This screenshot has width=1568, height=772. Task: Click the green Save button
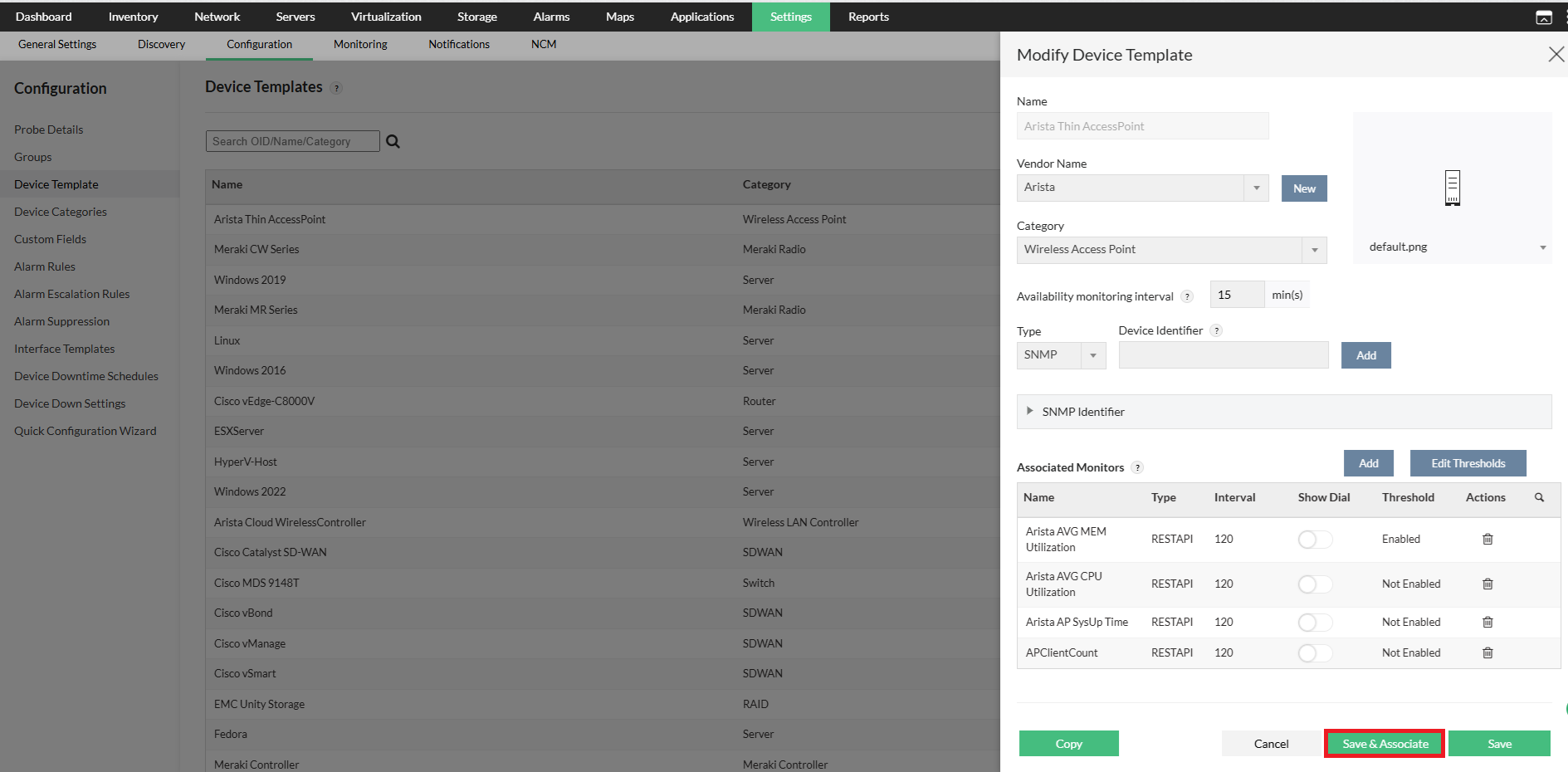click(1499, 744)
